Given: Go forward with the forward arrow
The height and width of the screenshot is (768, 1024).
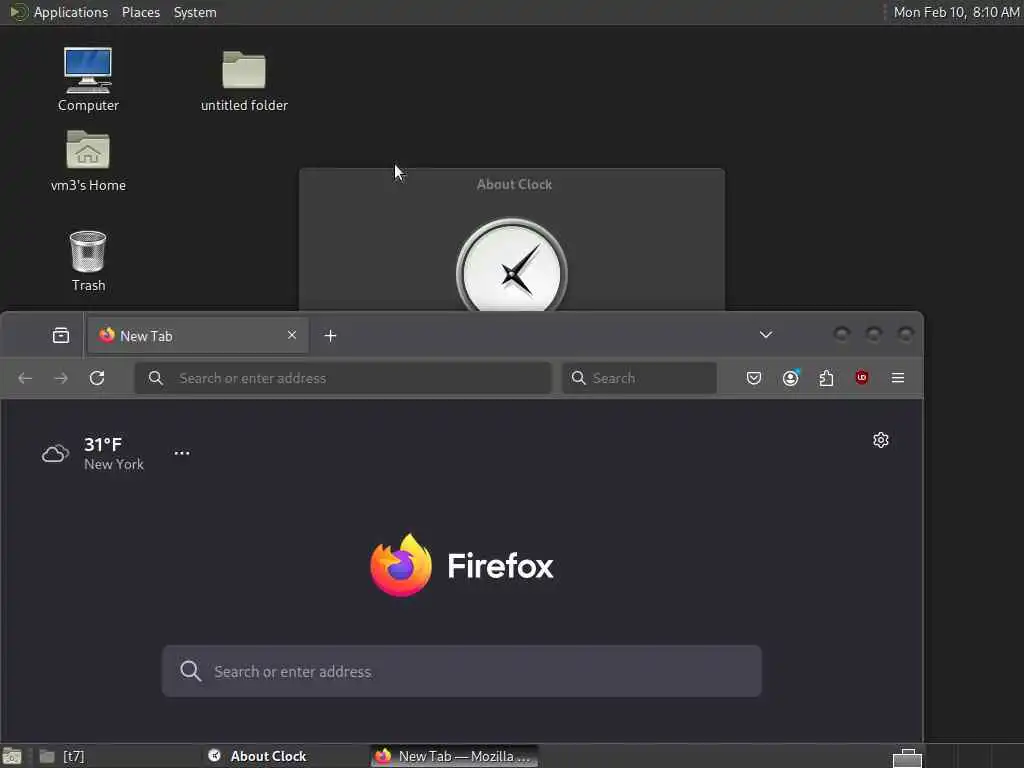Looking at the screenshot, I should (61, 378).
